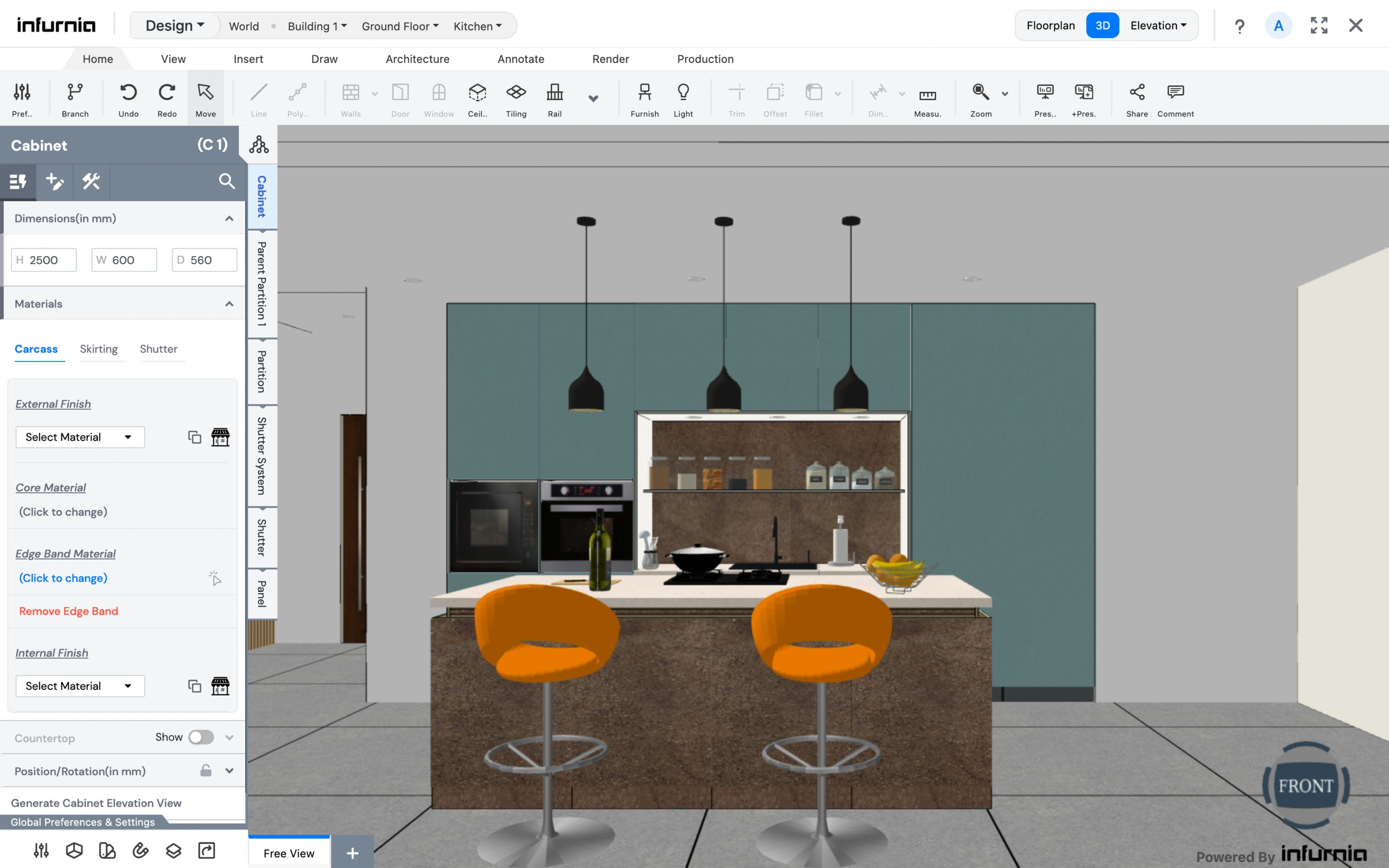Open material store for External Finish
The image size is (1389, 868).
click(x=220, y=438)
